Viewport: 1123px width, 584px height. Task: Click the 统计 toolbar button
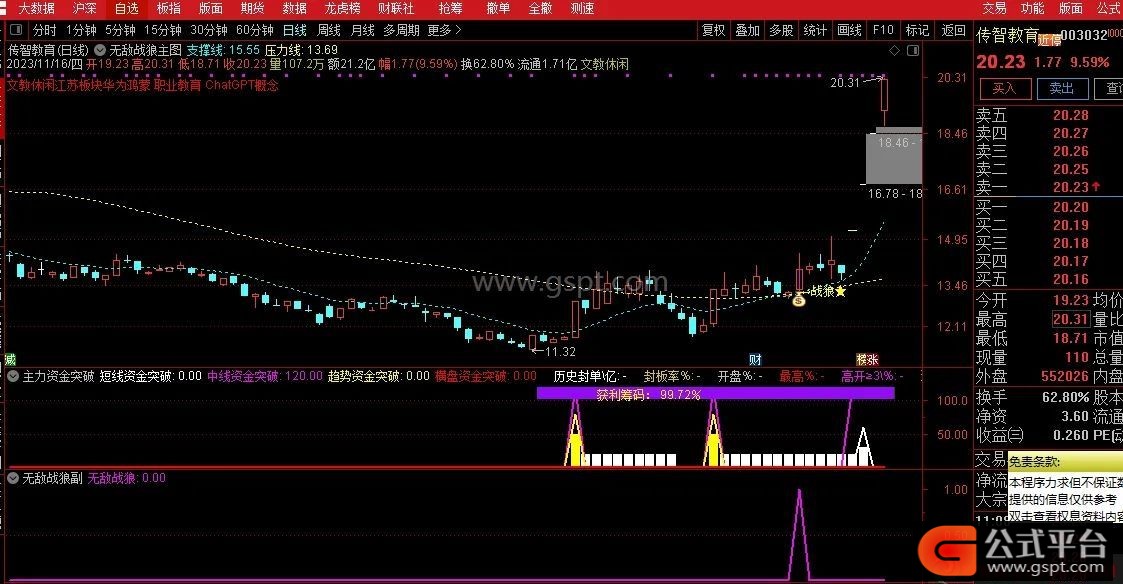pyautogui.click(x=815, y=30)
